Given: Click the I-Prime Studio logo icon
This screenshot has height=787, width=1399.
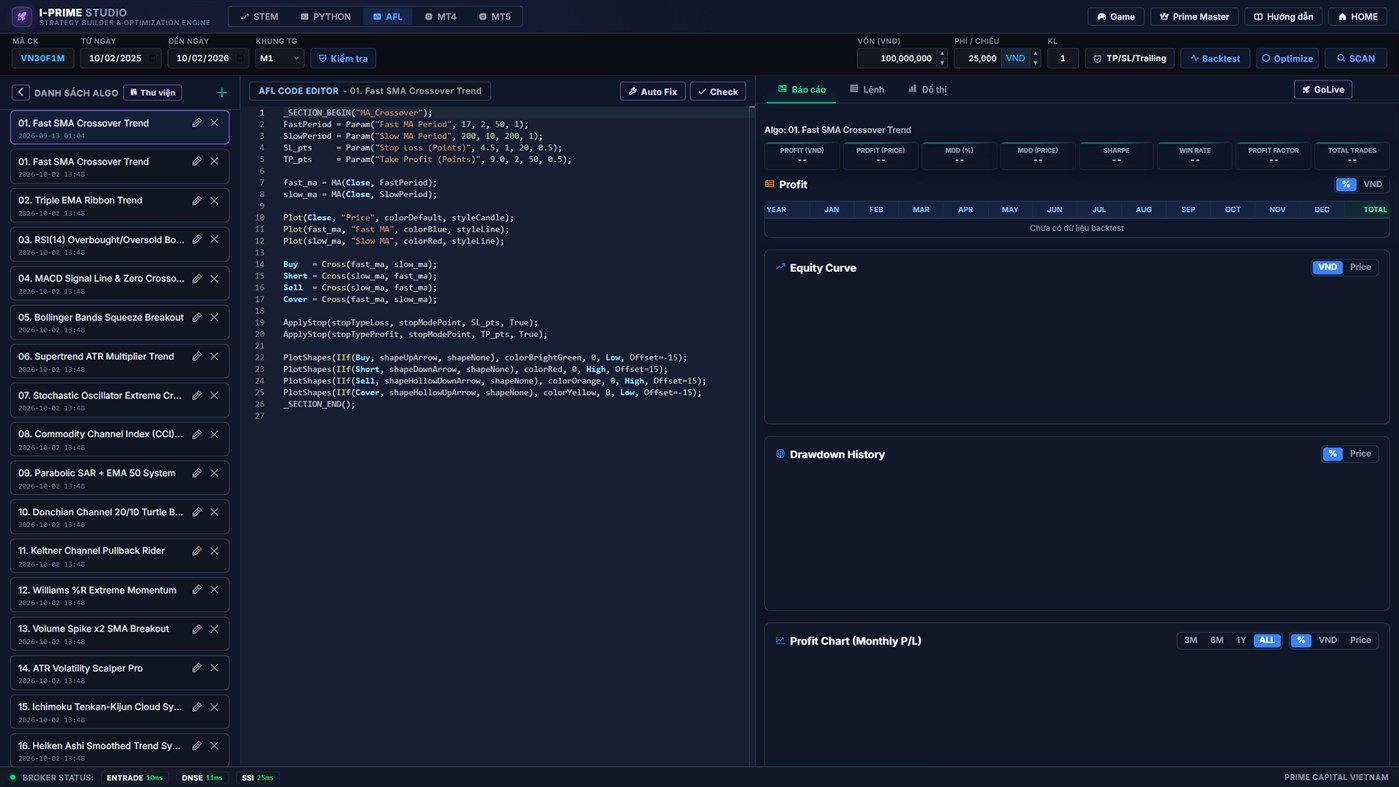Looking at the screenshot, I should coord(22,16).
